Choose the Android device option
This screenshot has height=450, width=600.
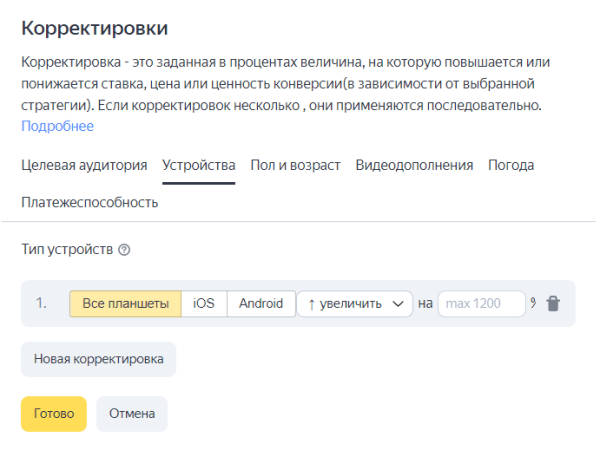pos(260,304)
